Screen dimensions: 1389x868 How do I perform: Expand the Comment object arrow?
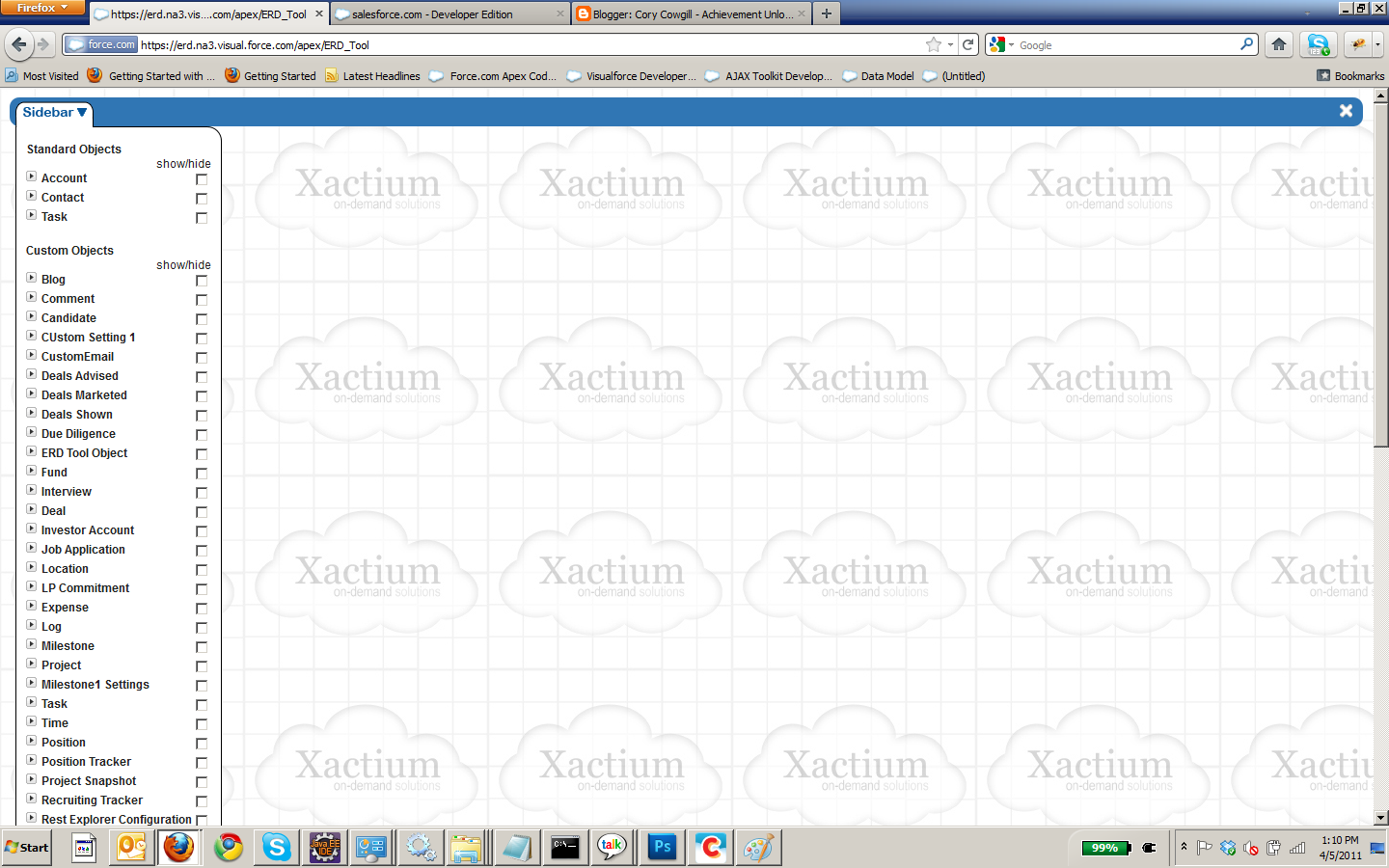coord(31,297)
